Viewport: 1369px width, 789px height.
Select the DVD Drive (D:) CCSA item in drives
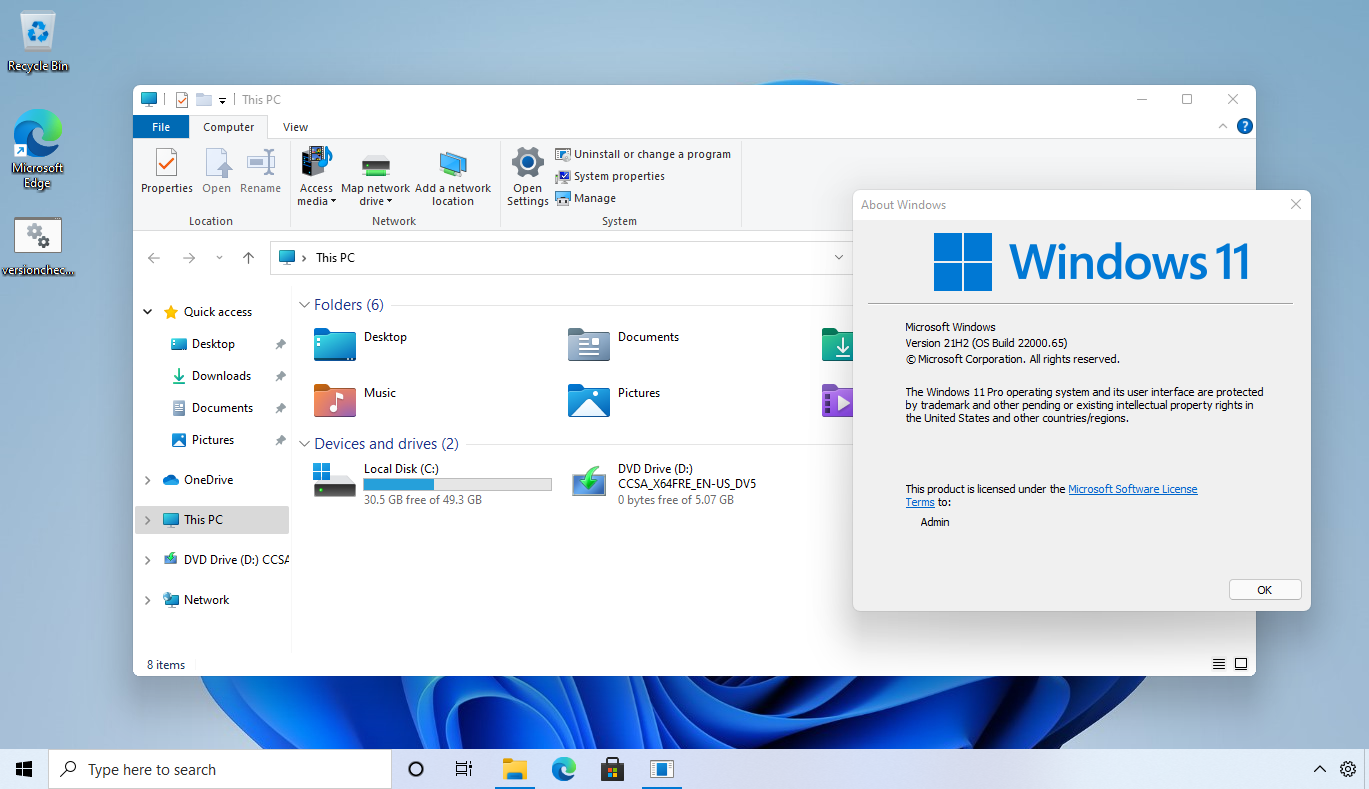click(662, 484)
